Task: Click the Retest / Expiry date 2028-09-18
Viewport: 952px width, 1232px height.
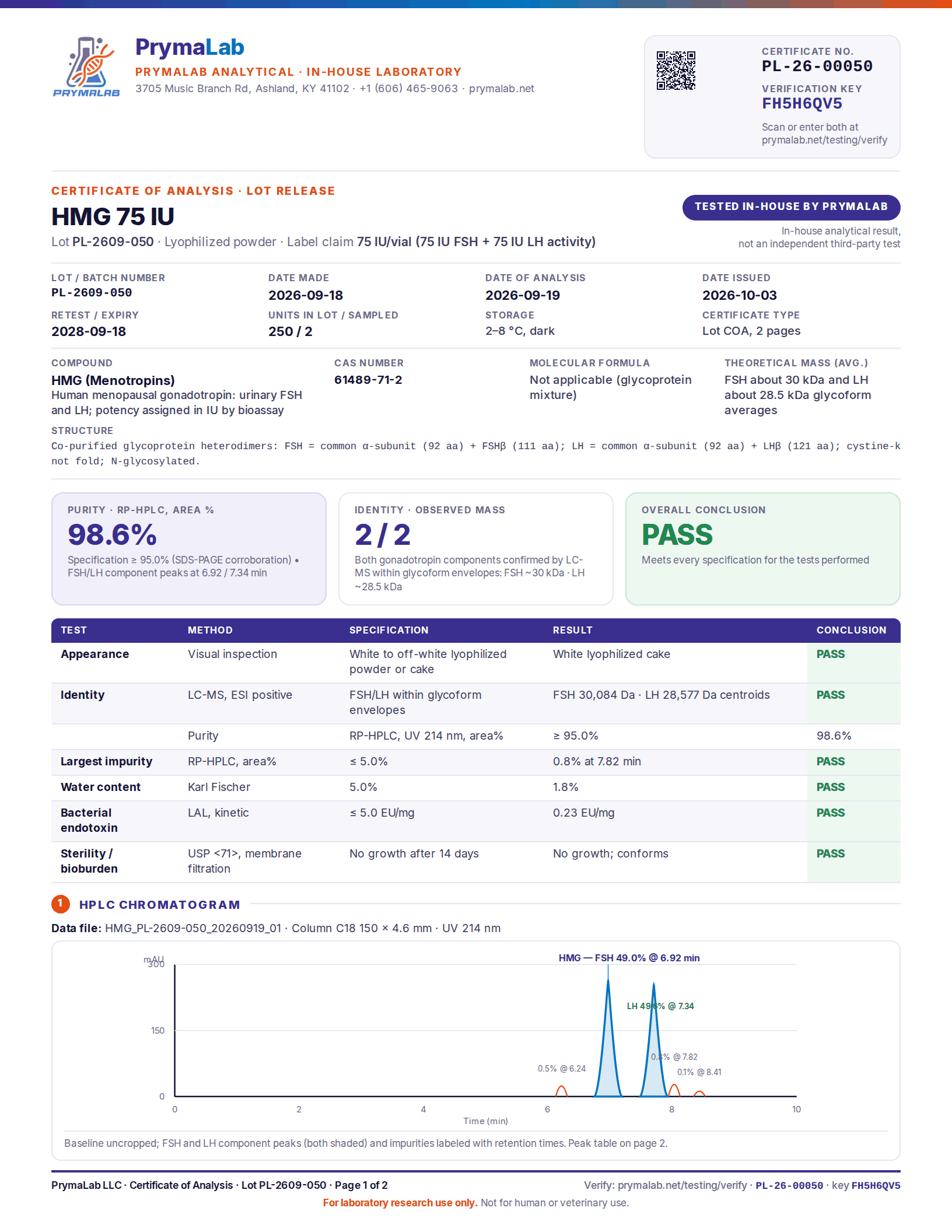Action: [x=88, y=331]
